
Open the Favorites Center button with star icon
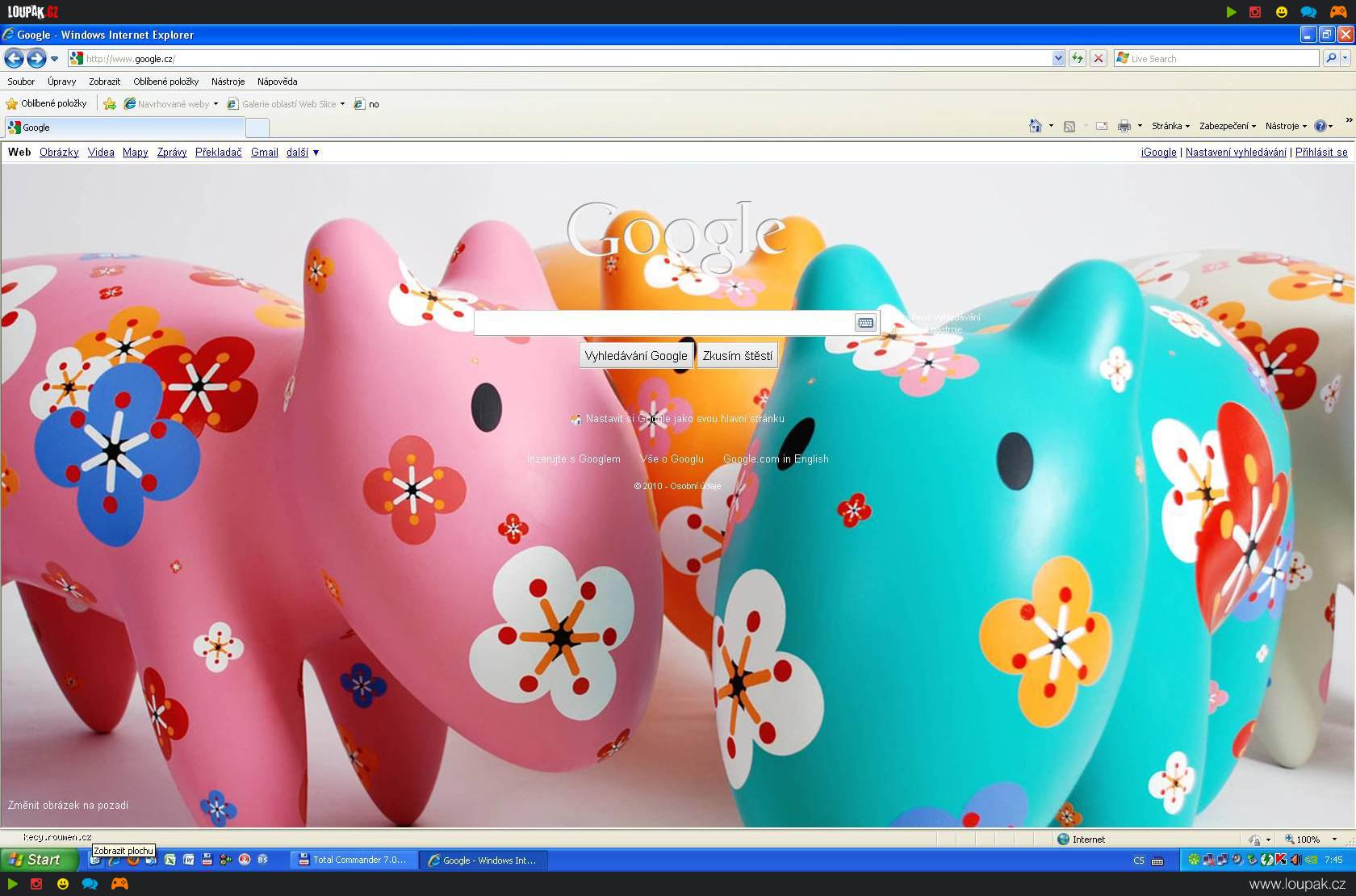tap(46, 103)
